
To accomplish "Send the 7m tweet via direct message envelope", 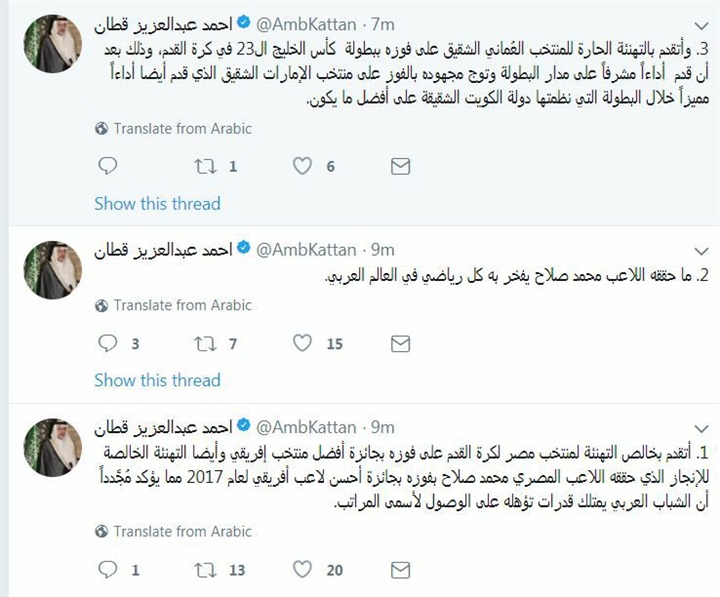I will (x=400, y=166).
